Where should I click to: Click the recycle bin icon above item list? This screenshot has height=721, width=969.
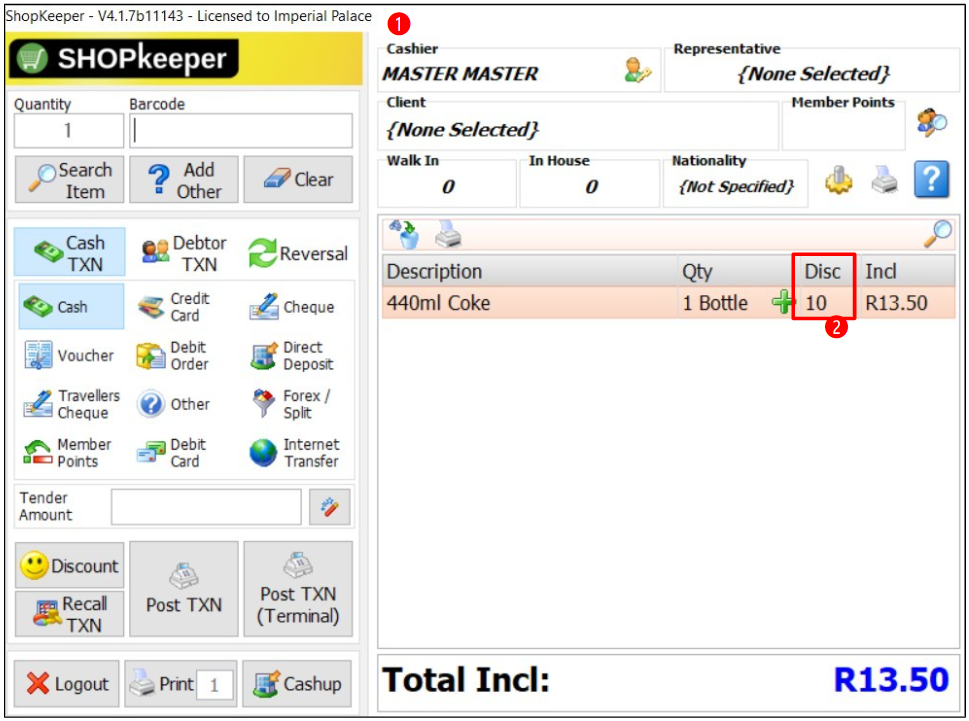click(404, 234)
